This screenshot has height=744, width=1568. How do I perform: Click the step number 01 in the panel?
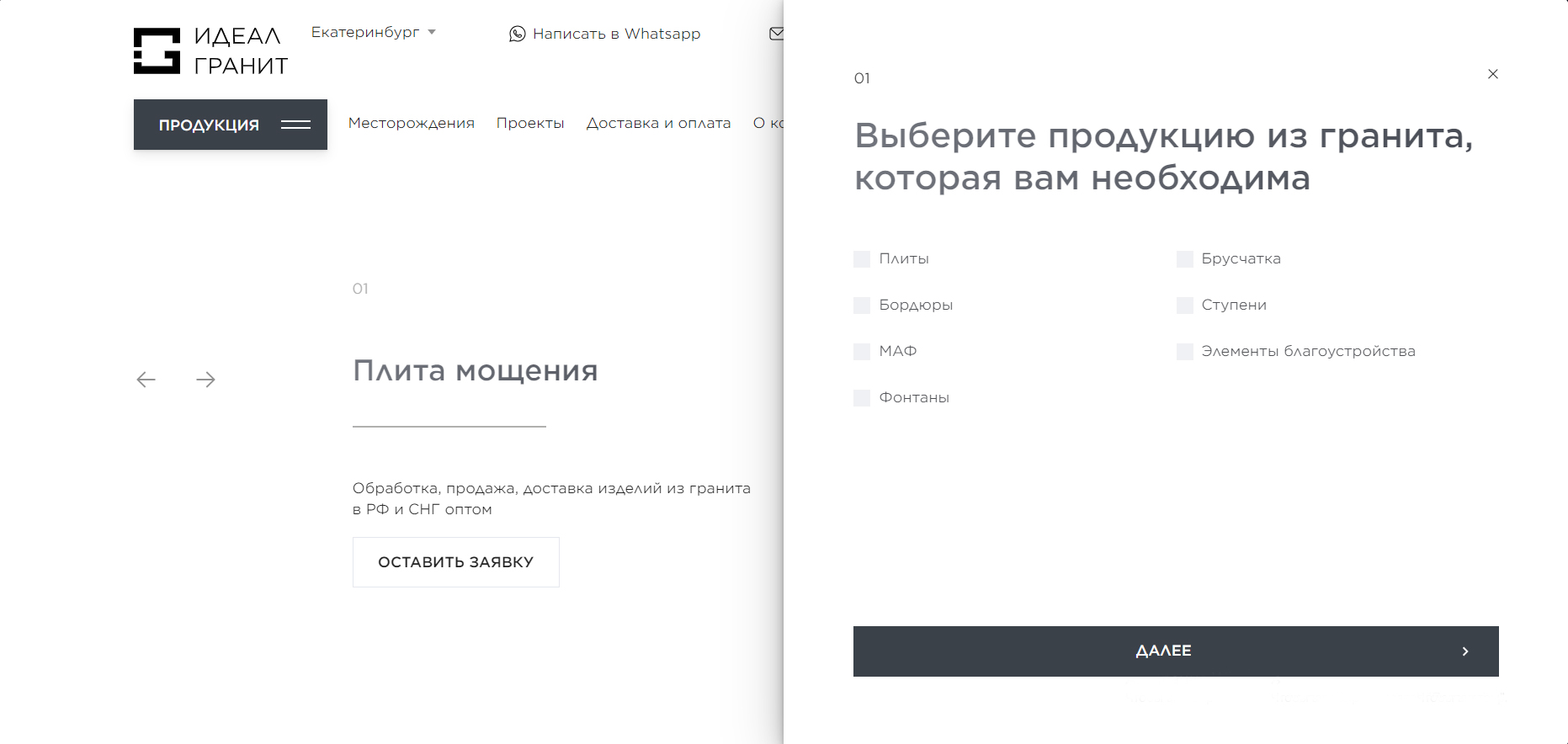pyautogui.click(x=862, y=78)
